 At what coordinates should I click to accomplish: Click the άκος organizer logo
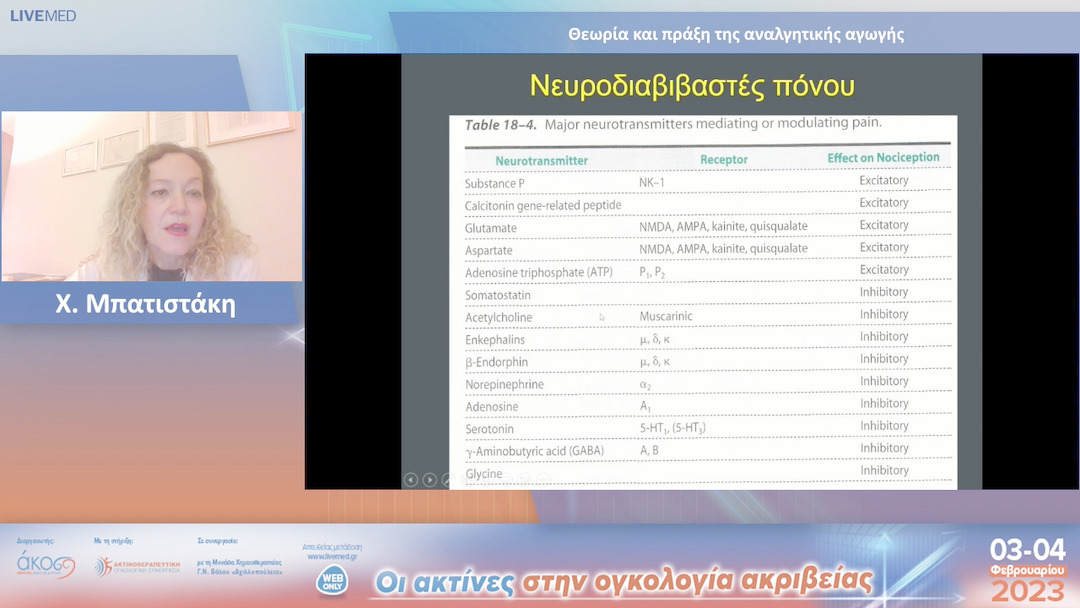45,565
